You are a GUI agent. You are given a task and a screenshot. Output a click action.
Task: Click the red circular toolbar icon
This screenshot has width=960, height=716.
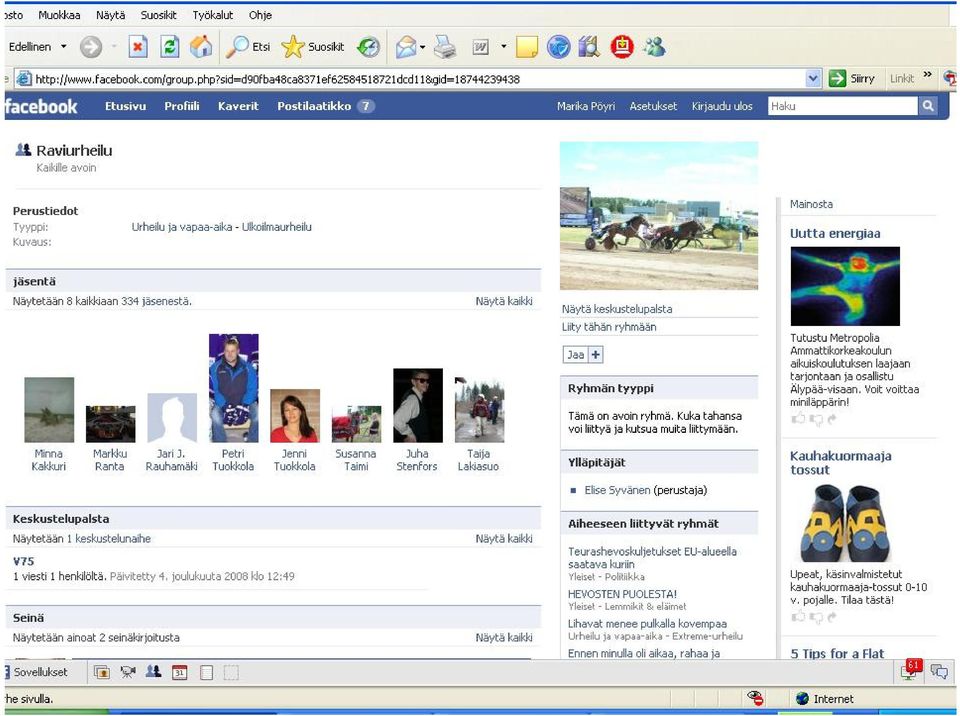click(622, 47)
